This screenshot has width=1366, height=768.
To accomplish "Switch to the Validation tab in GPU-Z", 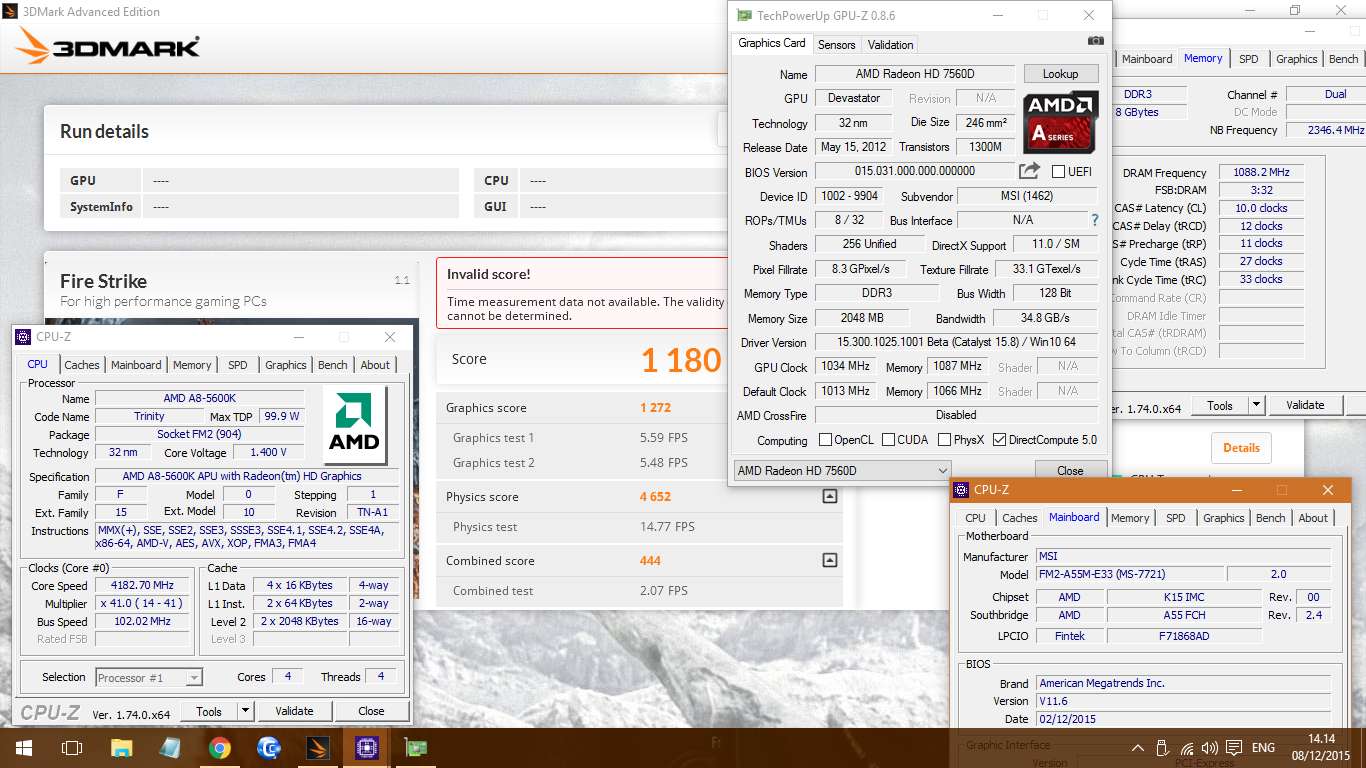I will [x=890, y=45].
